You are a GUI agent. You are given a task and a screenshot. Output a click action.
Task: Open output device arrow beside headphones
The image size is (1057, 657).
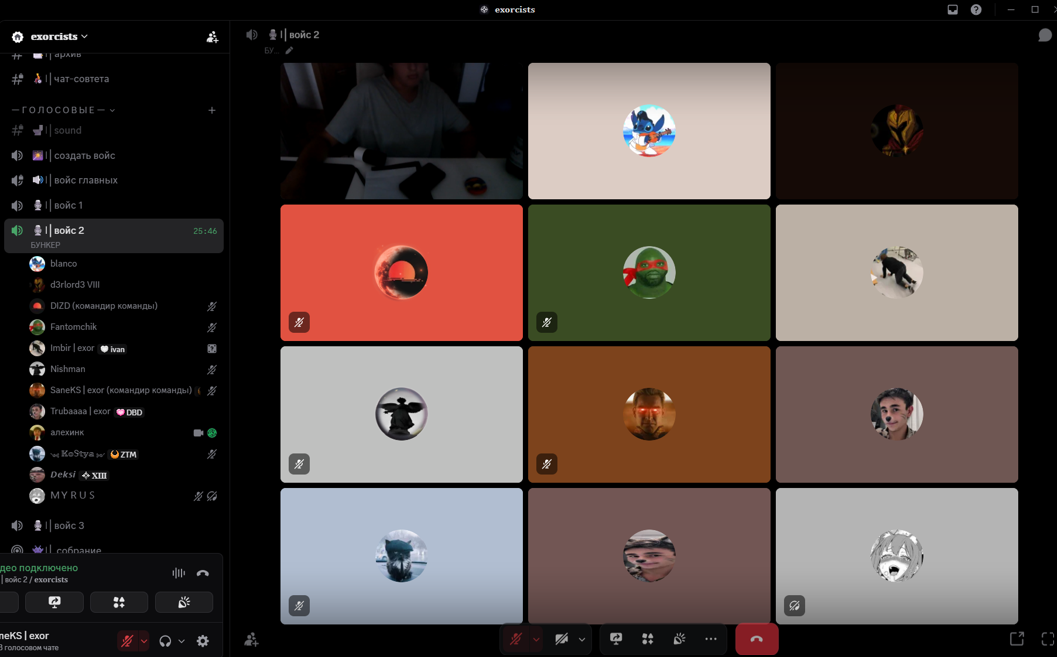(181, 641)
